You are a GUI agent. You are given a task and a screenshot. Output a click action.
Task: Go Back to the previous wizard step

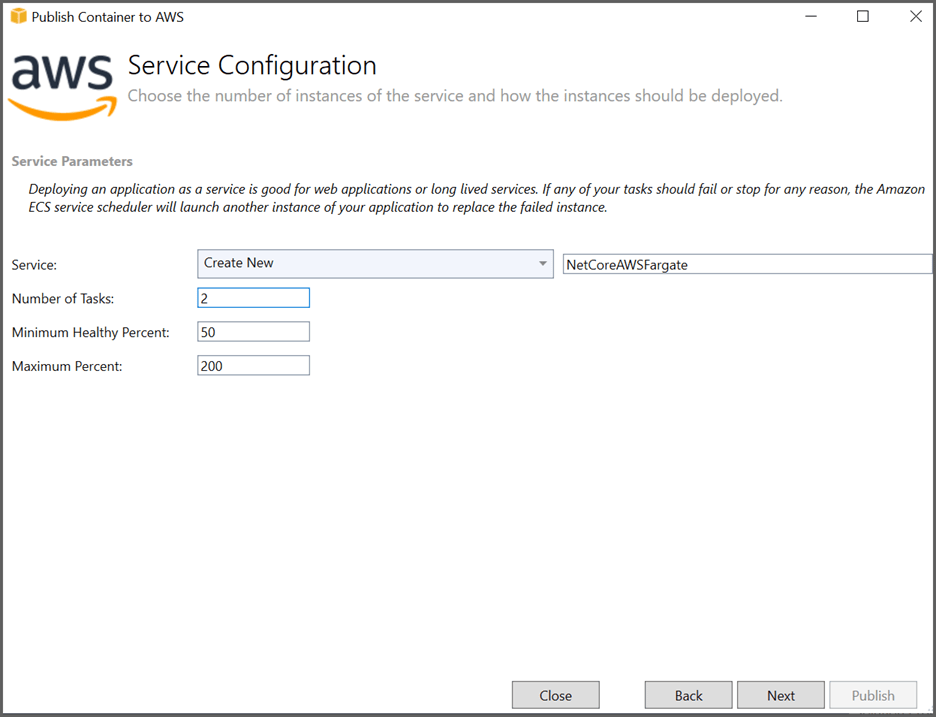pyautogui.click(x=688, y=694)
